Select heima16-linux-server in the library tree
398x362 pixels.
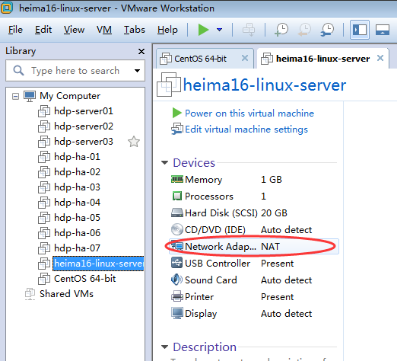coord(98,263)
